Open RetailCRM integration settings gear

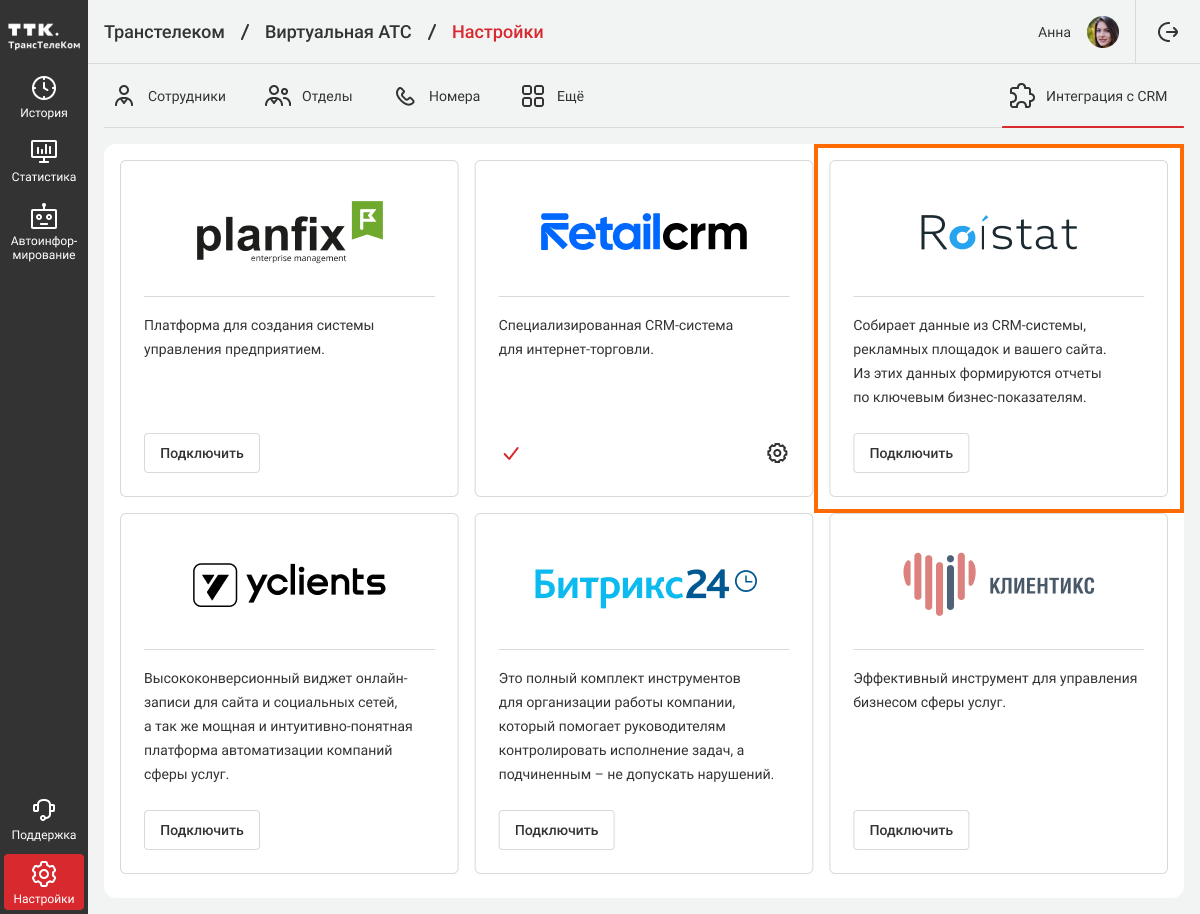777,453
